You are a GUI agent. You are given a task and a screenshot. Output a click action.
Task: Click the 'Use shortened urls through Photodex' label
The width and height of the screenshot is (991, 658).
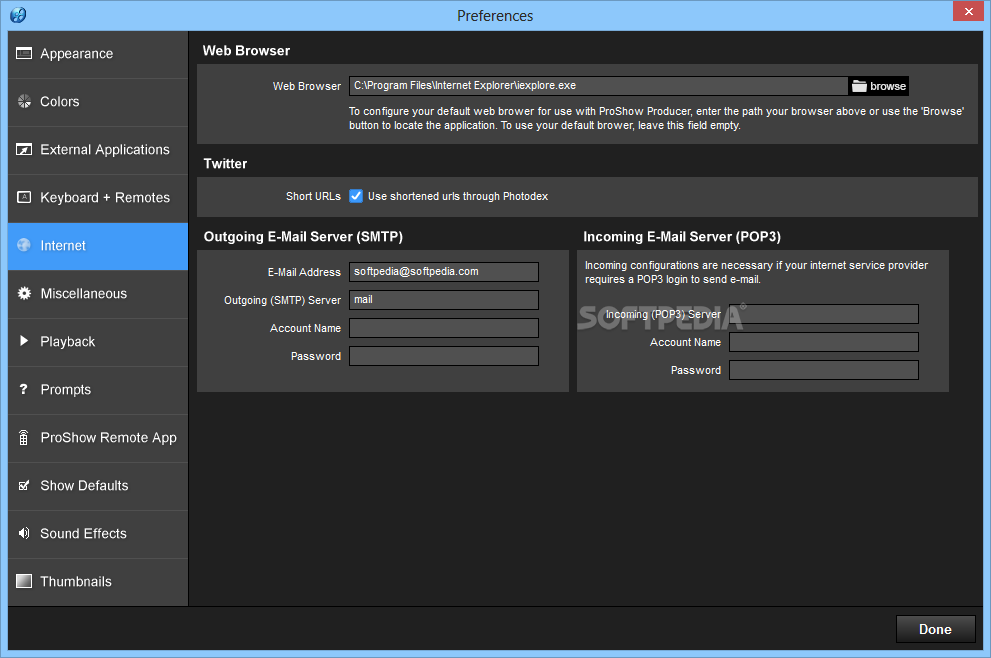pos(458,197)
